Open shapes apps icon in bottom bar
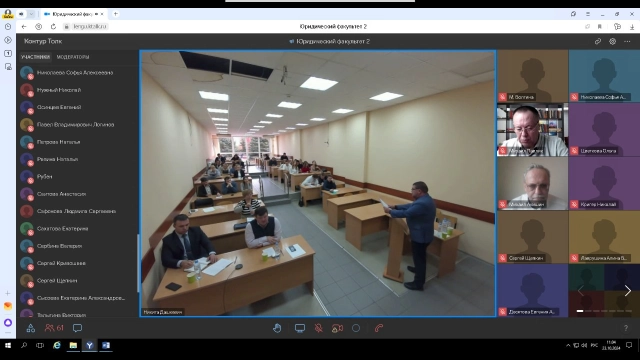640x360 pixels. [31, 328]
